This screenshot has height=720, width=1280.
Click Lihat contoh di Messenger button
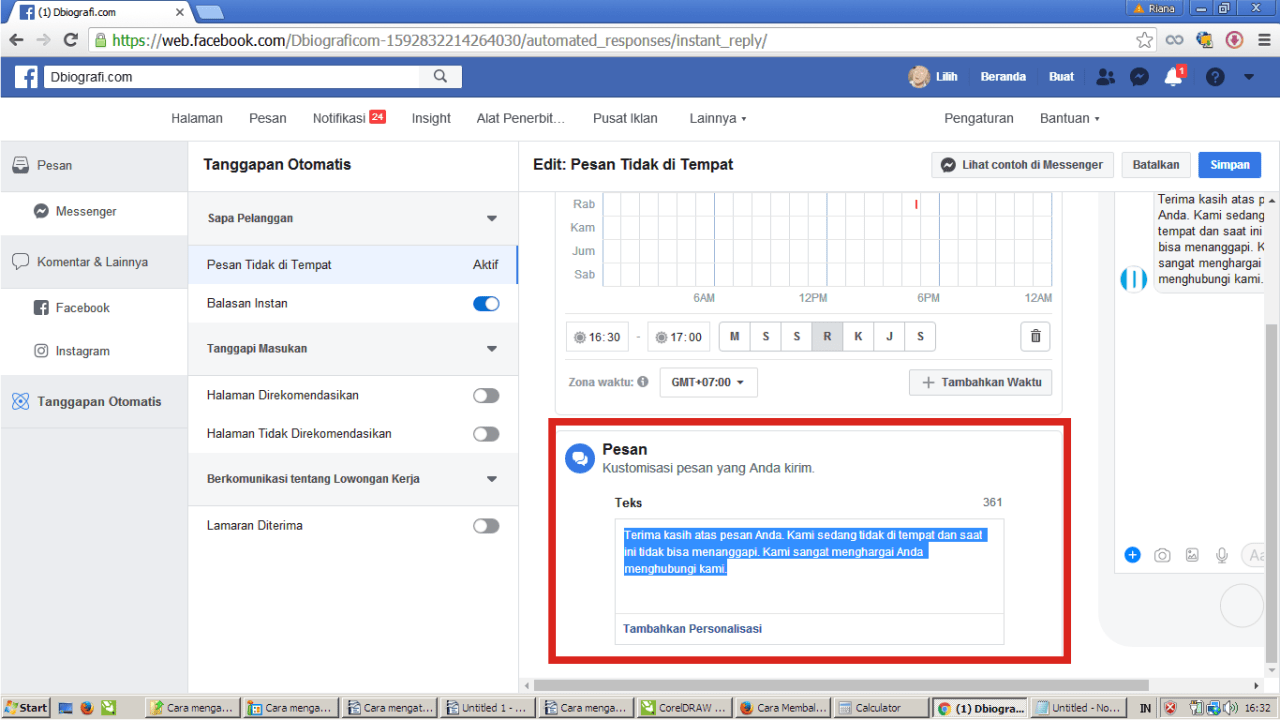point(1023,165)
